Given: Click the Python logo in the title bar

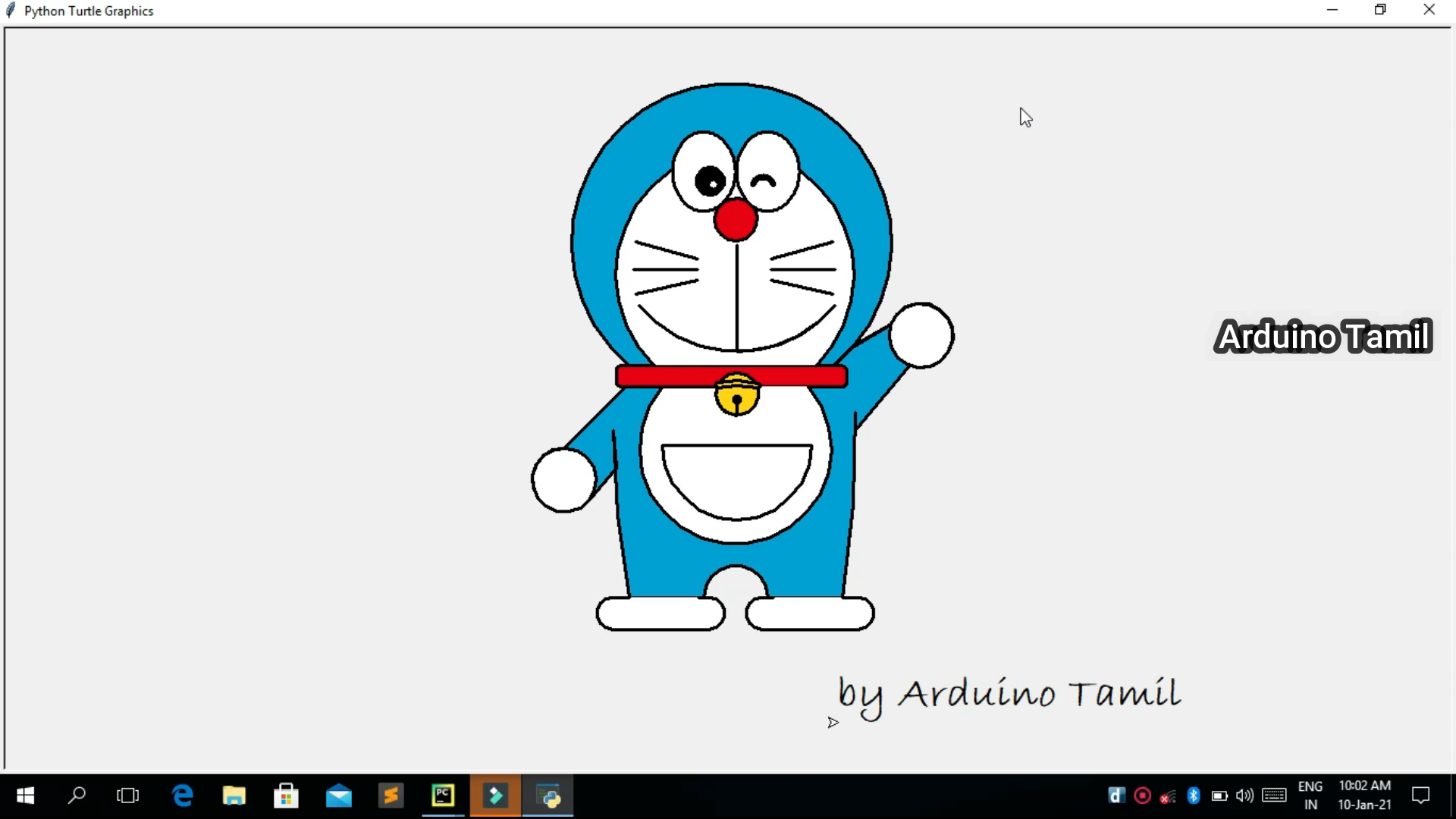Looking at the screenshot, I should tap(10, 10).
